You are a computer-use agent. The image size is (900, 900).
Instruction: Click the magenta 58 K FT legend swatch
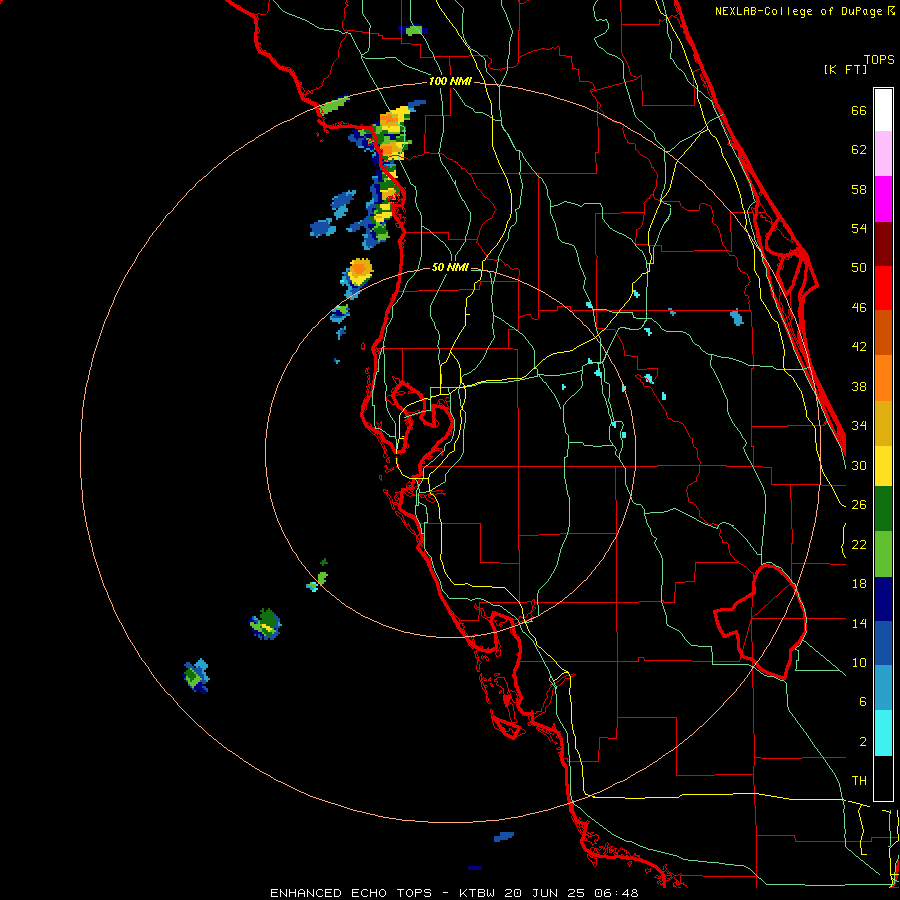click(883, 199)
